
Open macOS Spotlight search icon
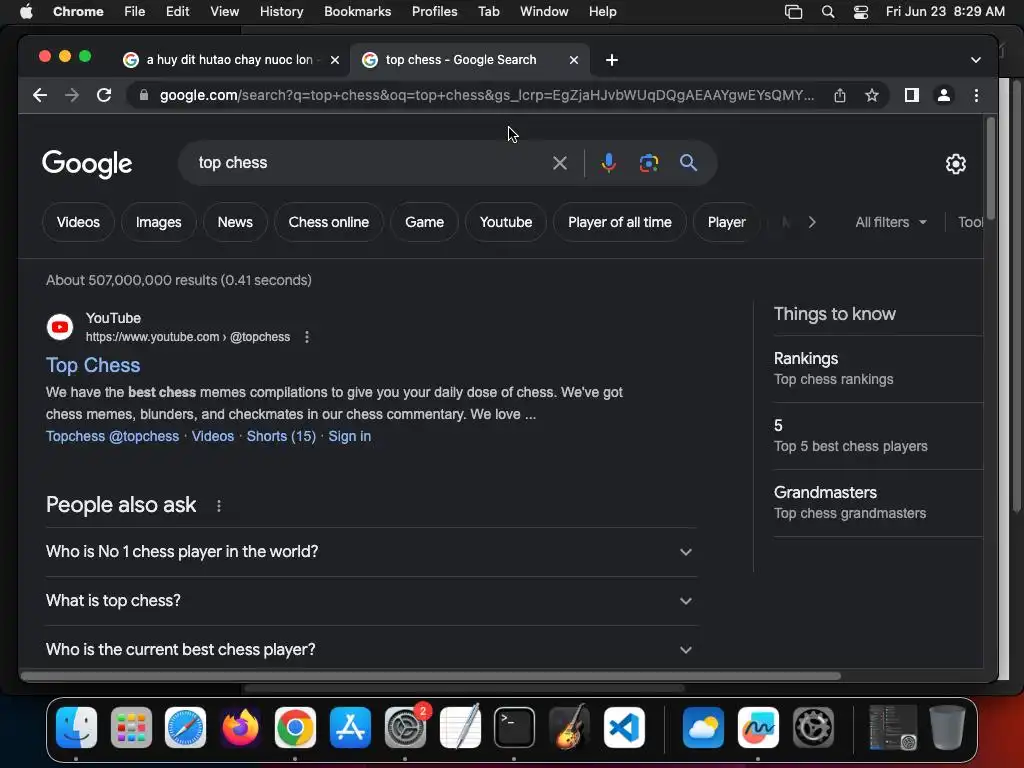[827, 12]
